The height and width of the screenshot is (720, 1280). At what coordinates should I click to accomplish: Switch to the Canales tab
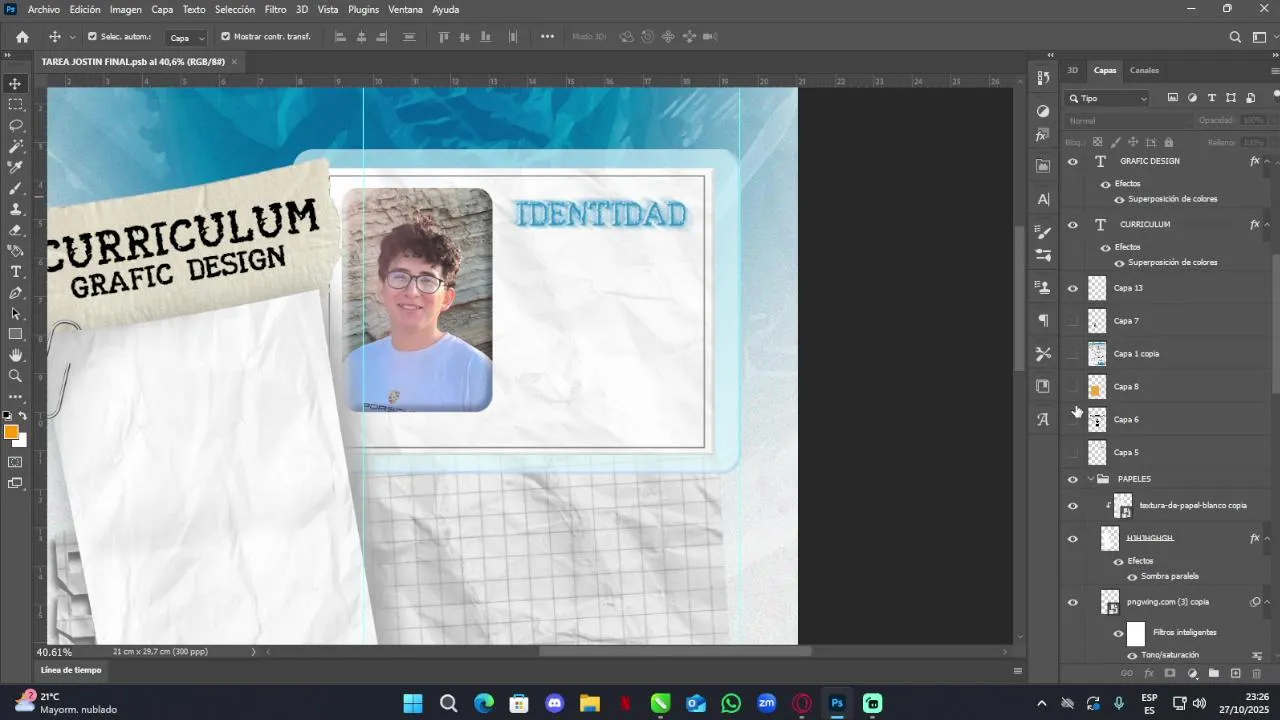[x=1144, y=70]
